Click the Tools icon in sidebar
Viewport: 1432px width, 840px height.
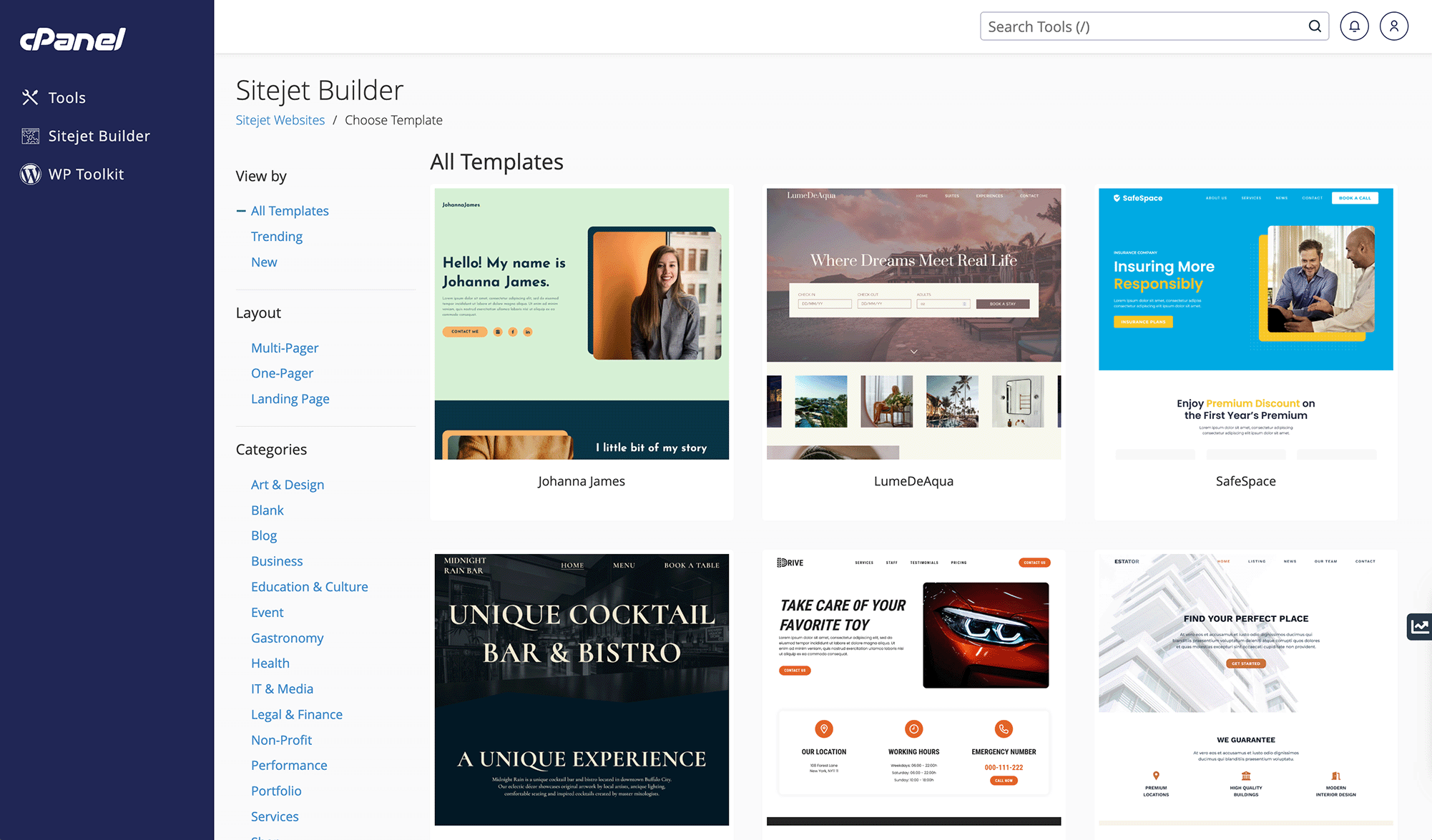point(29,97)
